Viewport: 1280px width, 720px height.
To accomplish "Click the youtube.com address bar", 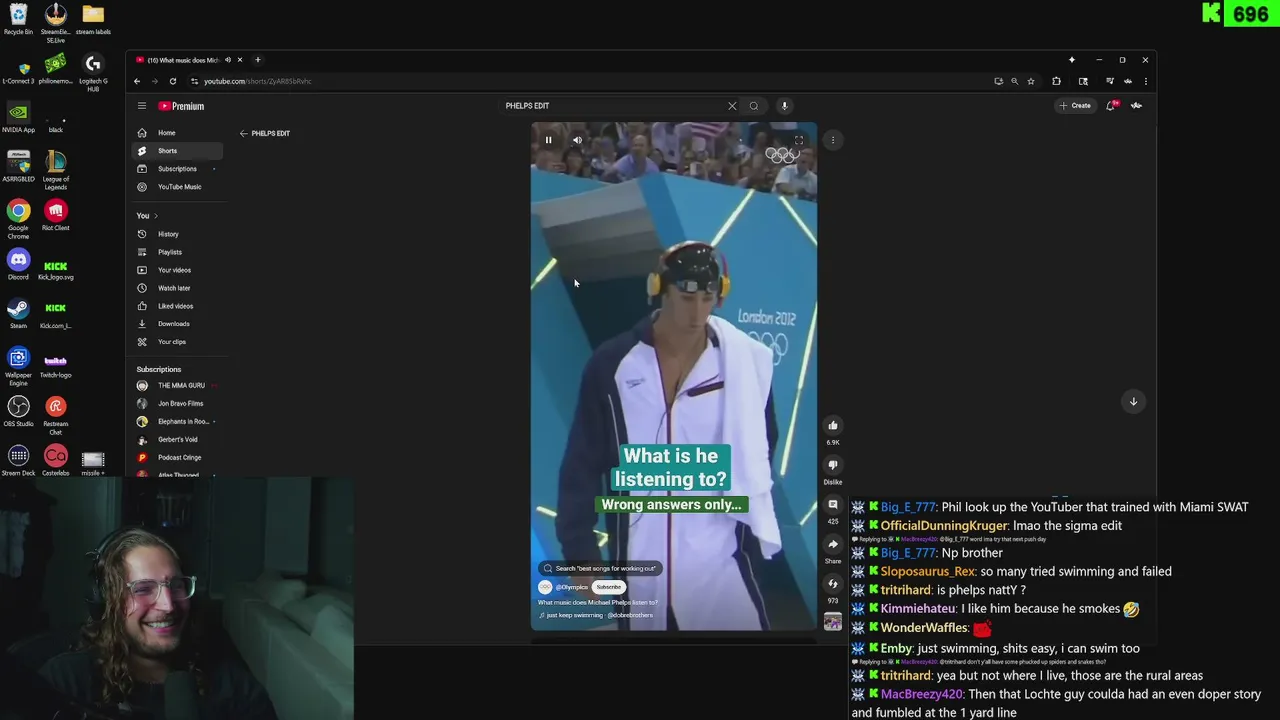I will (590, 81).
